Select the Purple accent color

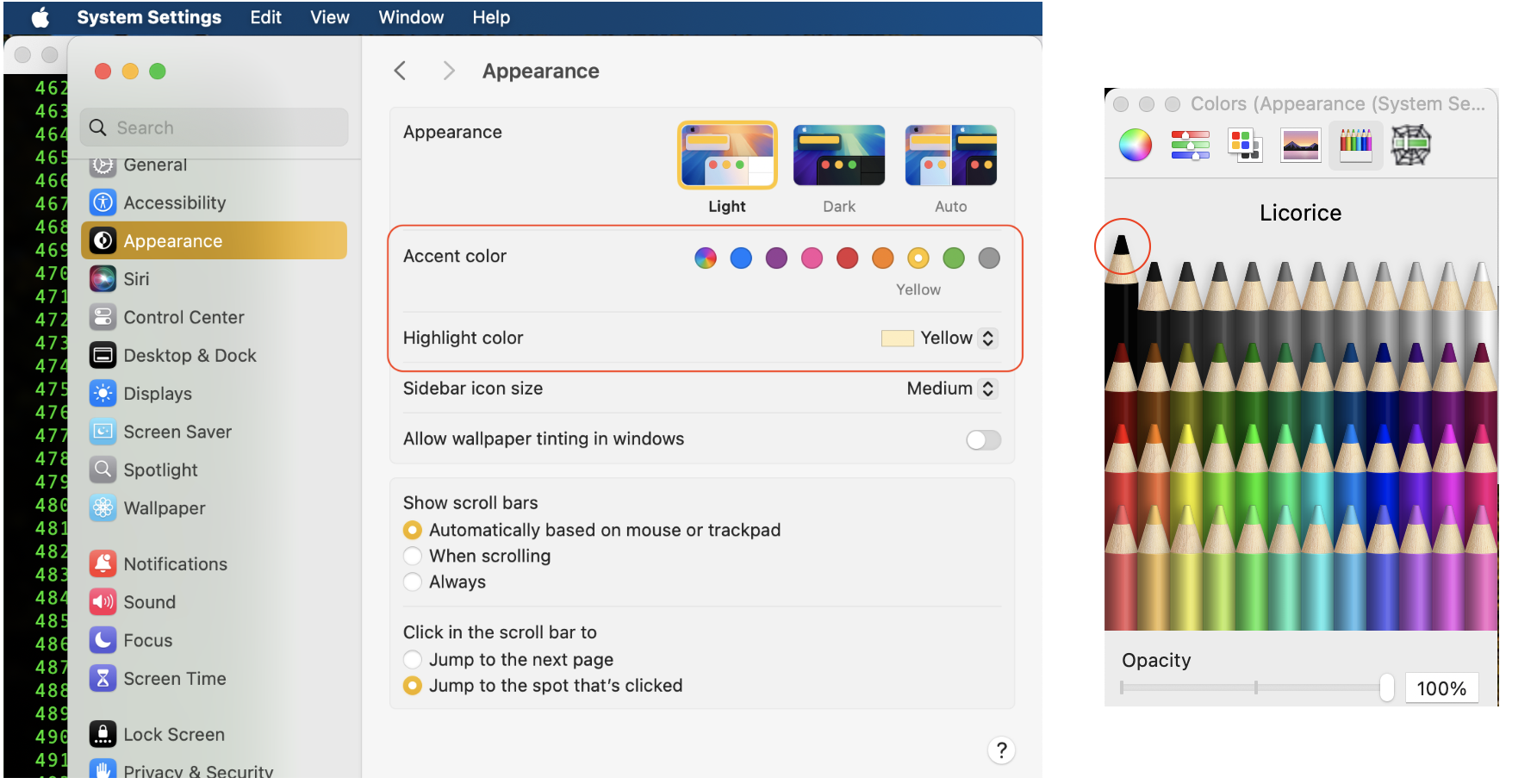point(776,258)
